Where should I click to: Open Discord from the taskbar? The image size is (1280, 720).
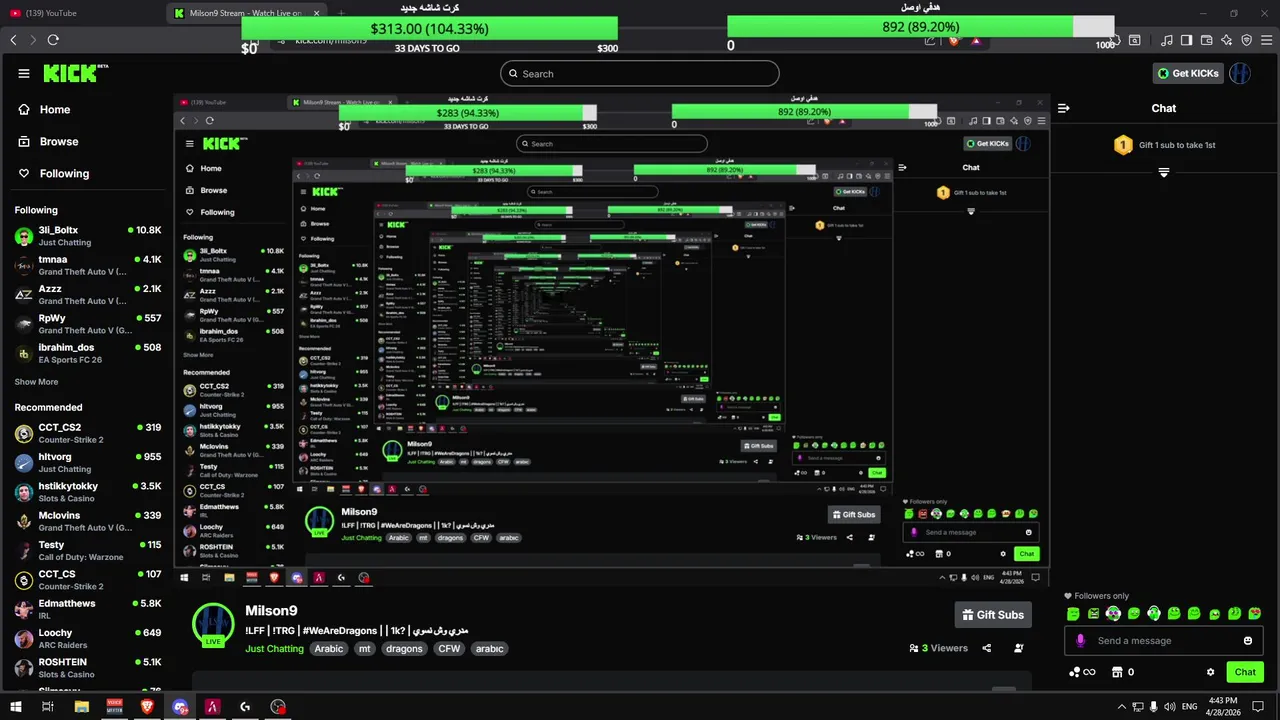180,707
